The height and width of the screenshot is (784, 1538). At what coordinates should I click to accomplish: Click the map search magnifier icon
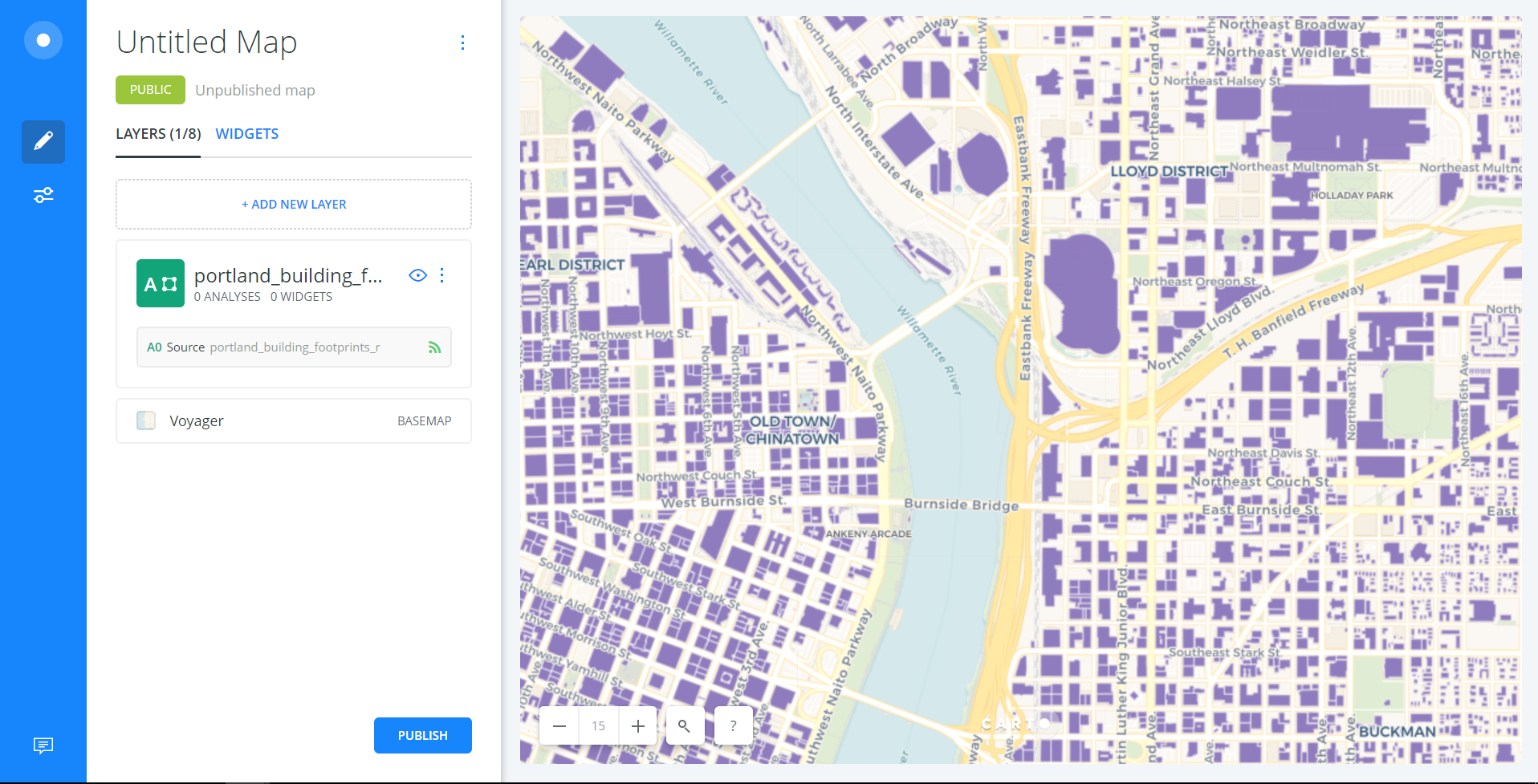click(684, 726)
